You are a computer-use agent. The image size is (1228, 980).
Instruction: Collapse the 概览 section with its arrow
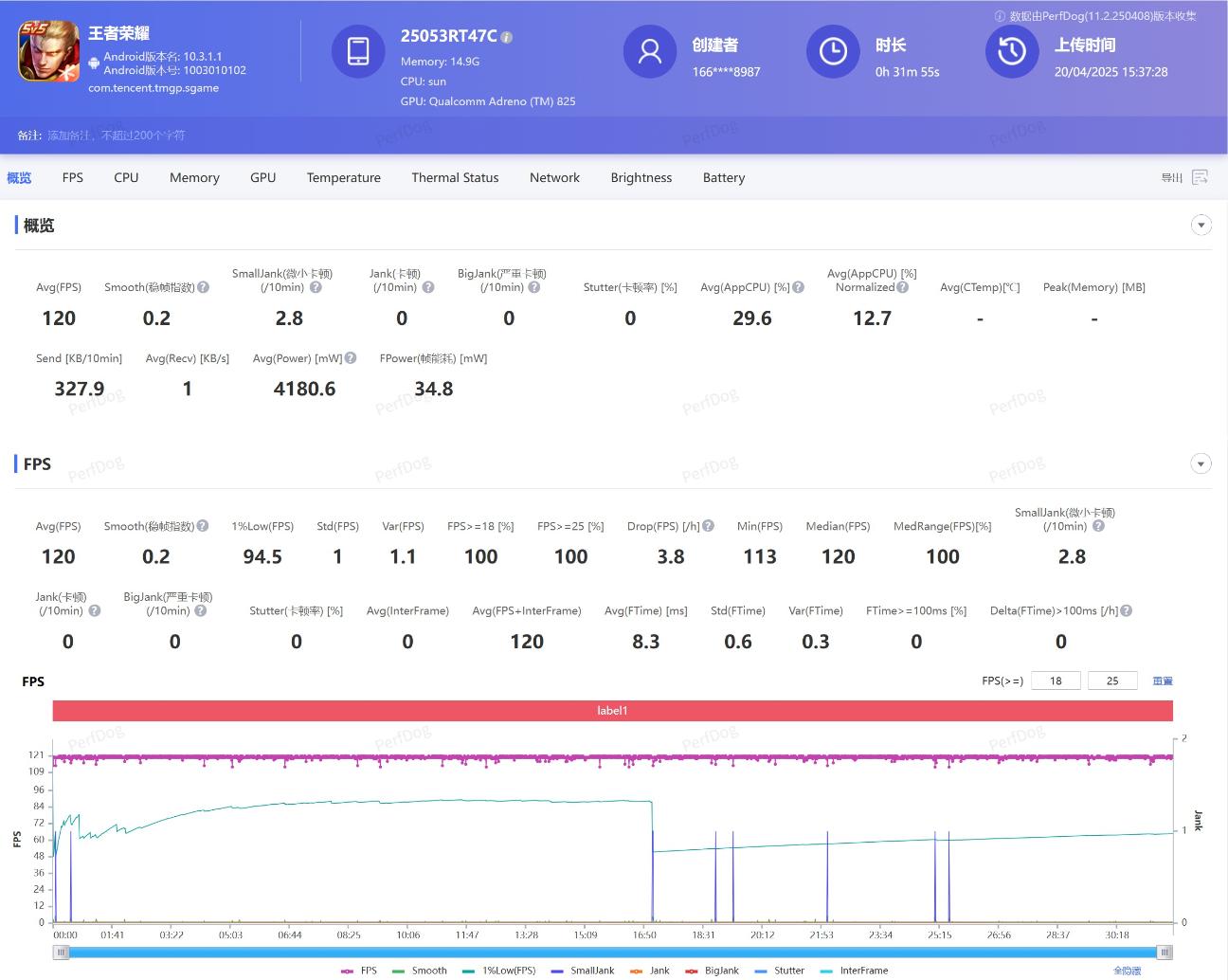click(x=1201, y=226)
